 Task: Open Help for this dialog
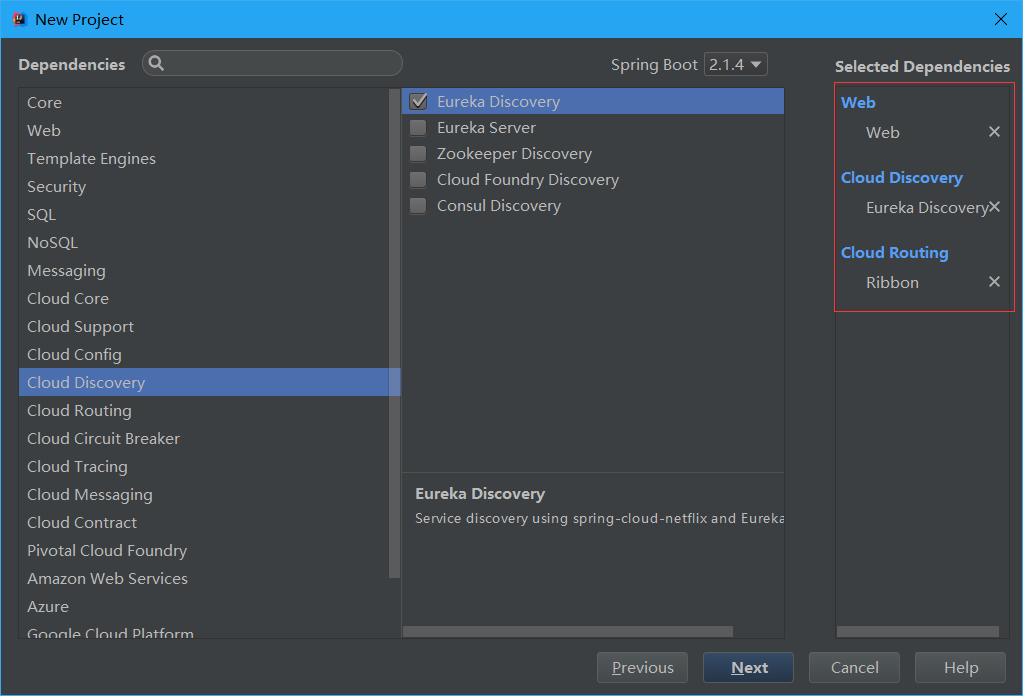click(960, 667)
